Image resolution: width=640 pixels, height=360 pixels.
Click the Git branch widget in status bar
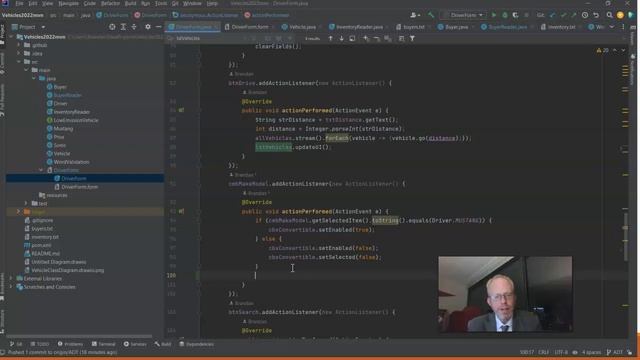tap(615, 352)
